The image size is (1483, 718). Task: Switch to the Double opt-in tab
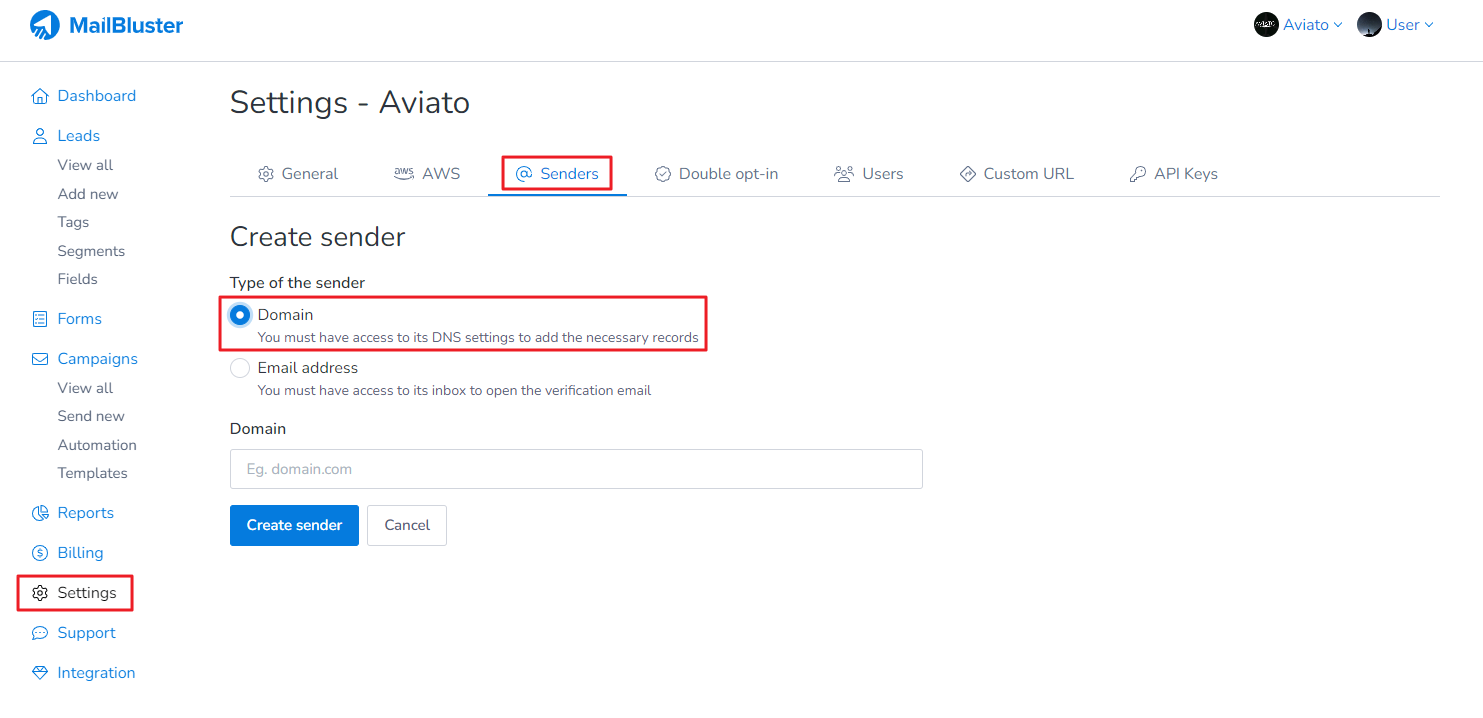click(x=716, y=174)
